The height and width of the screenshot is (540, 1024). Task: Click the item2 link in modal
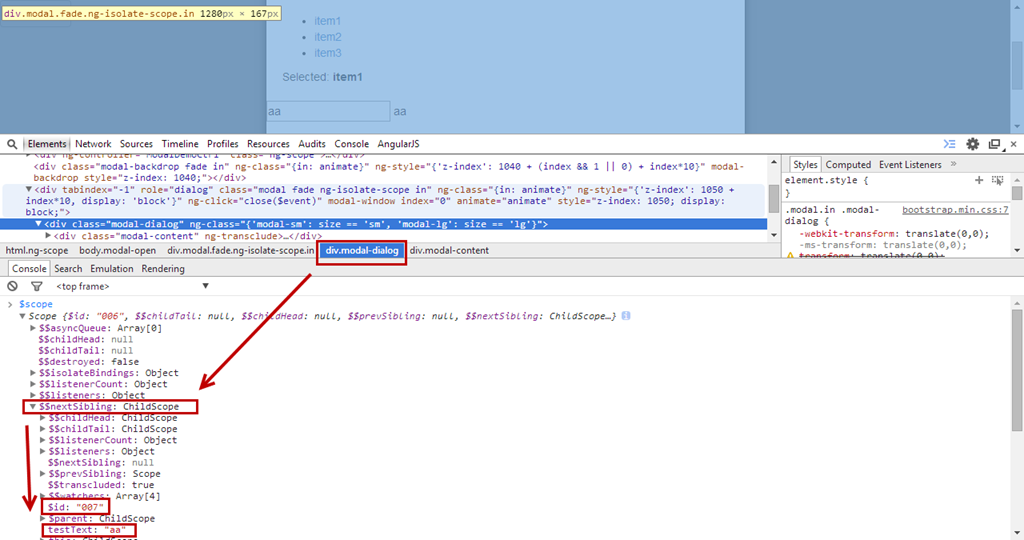point(328,37)
